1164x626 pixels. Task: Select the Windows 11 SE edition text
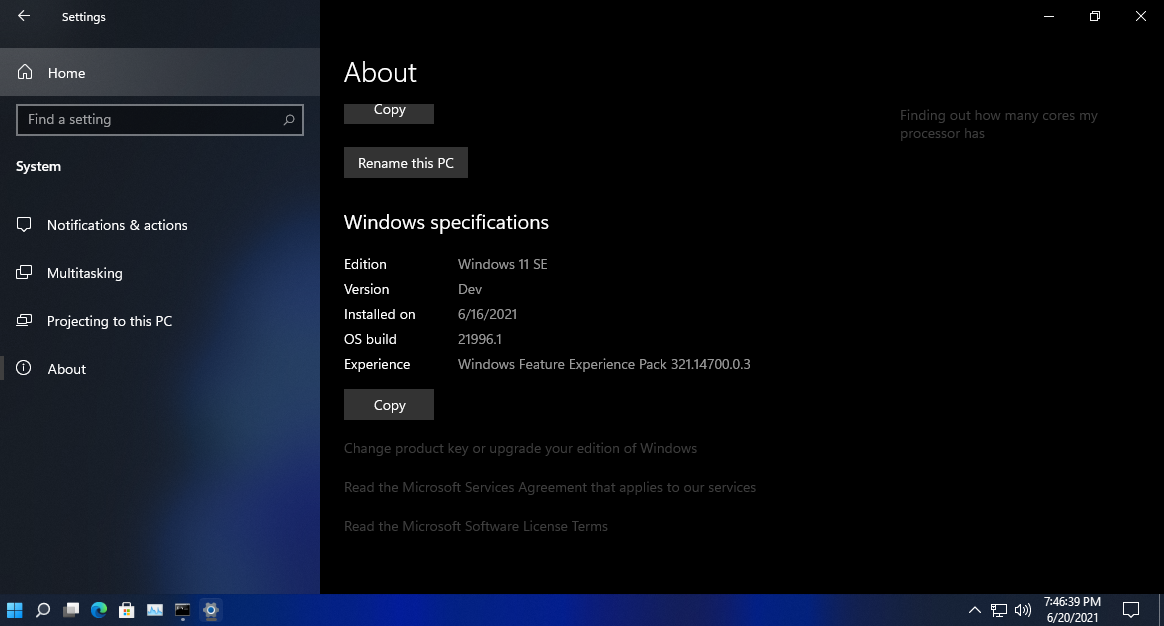503,264
